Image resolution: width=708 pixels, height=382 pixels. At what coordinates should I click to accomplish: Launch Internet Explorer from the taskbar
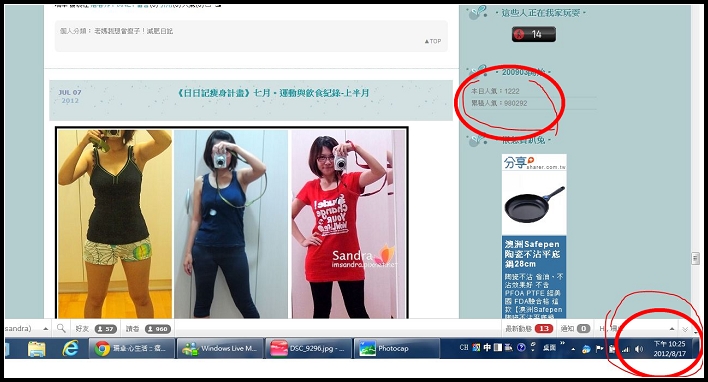click(70, 349)
